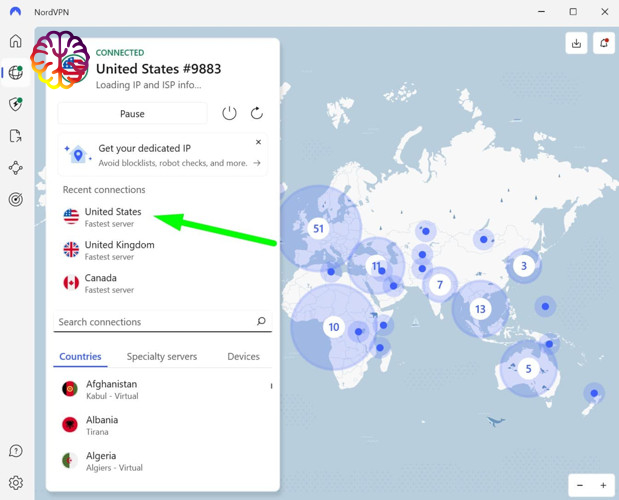Open Meshnet from the sidebar
The height and width of the screenshot is (500, 619).
click(x=16, y=168)
